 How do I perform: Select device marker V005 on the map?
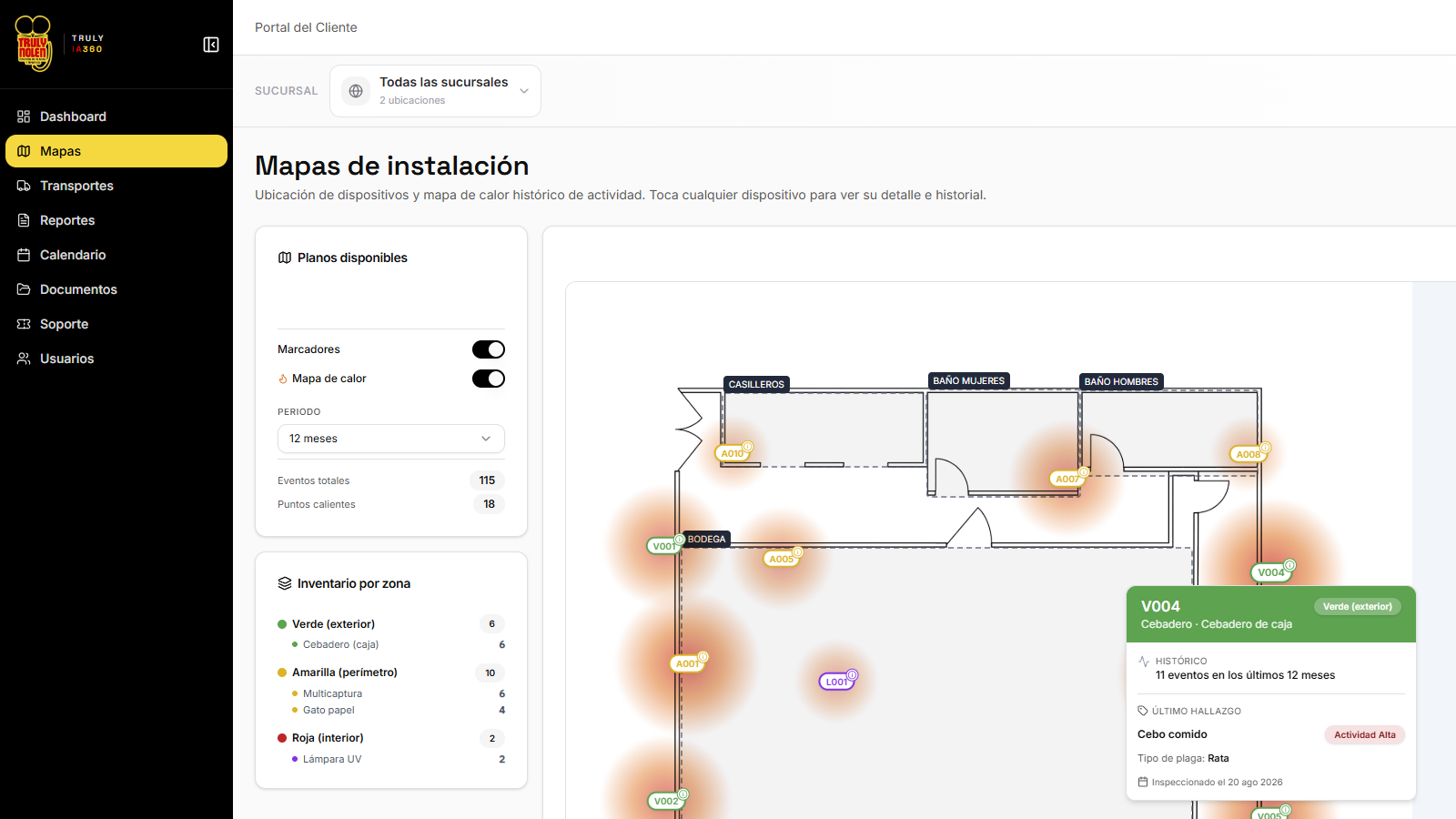1269,814
